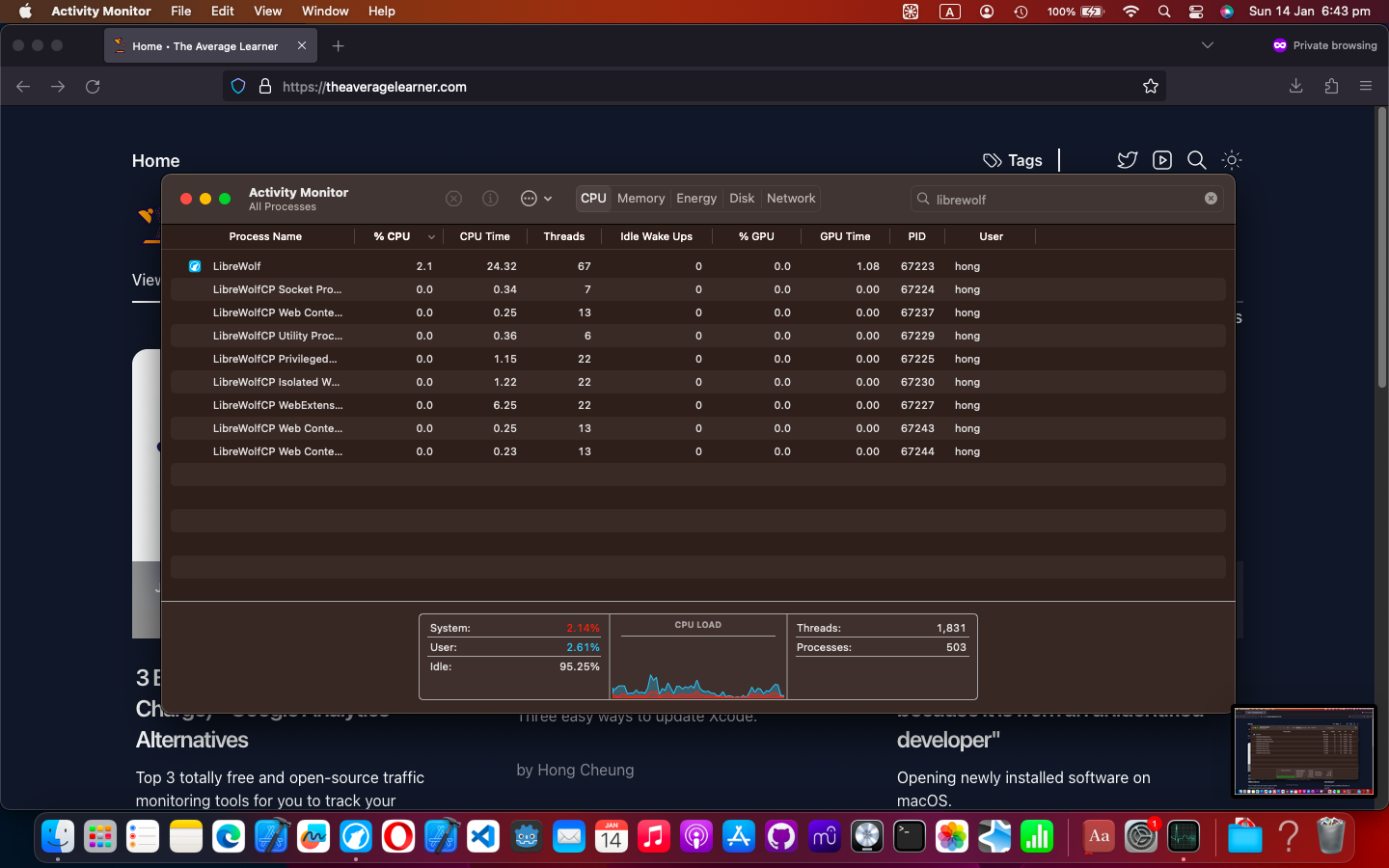Image resolution: width=1389 pixels, height=868 pixels.
Task: Click the process info inspect icon
Action: [490, 199]
